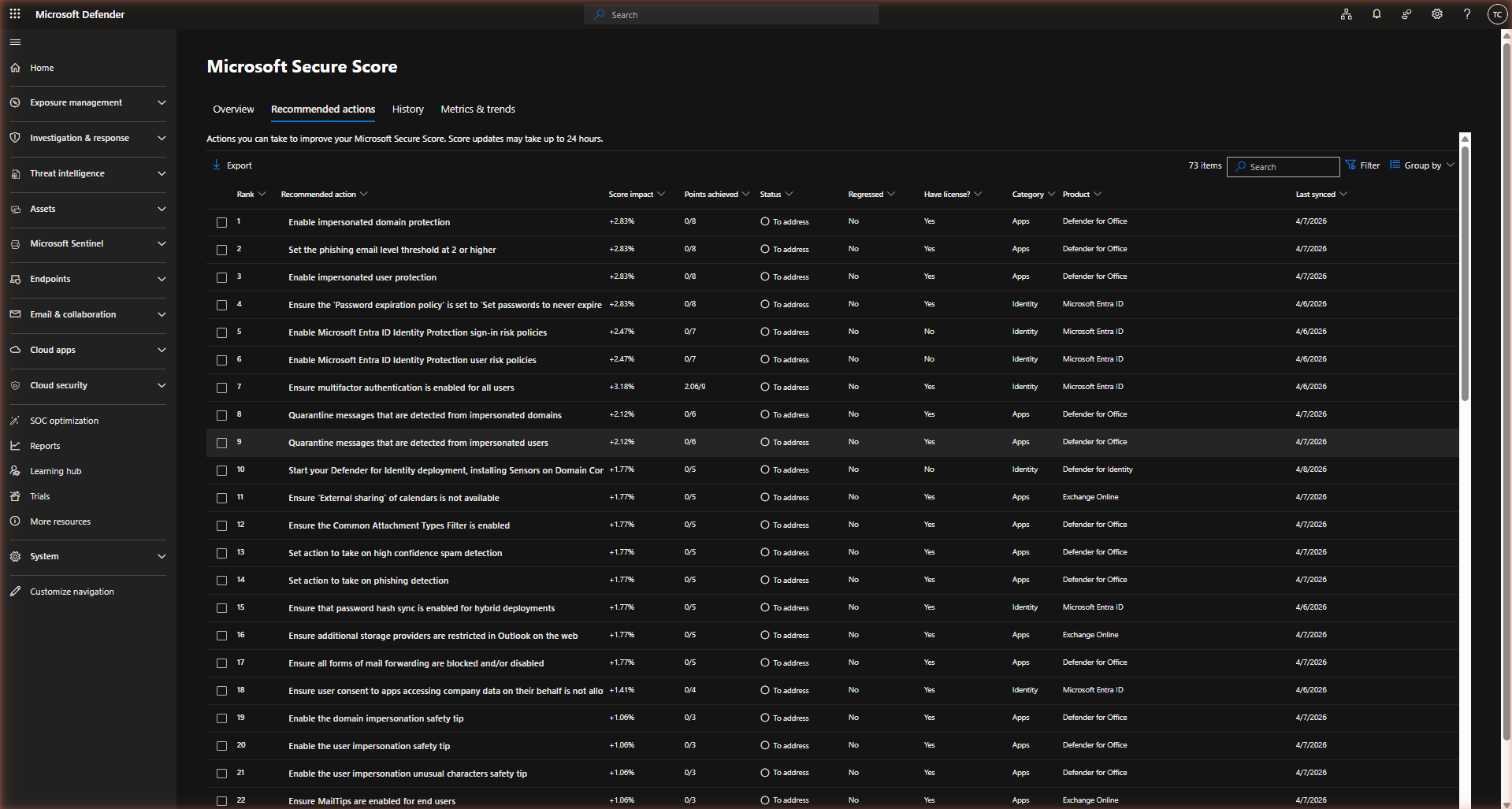Click the Threat intelligence icon

click(15, 173)
